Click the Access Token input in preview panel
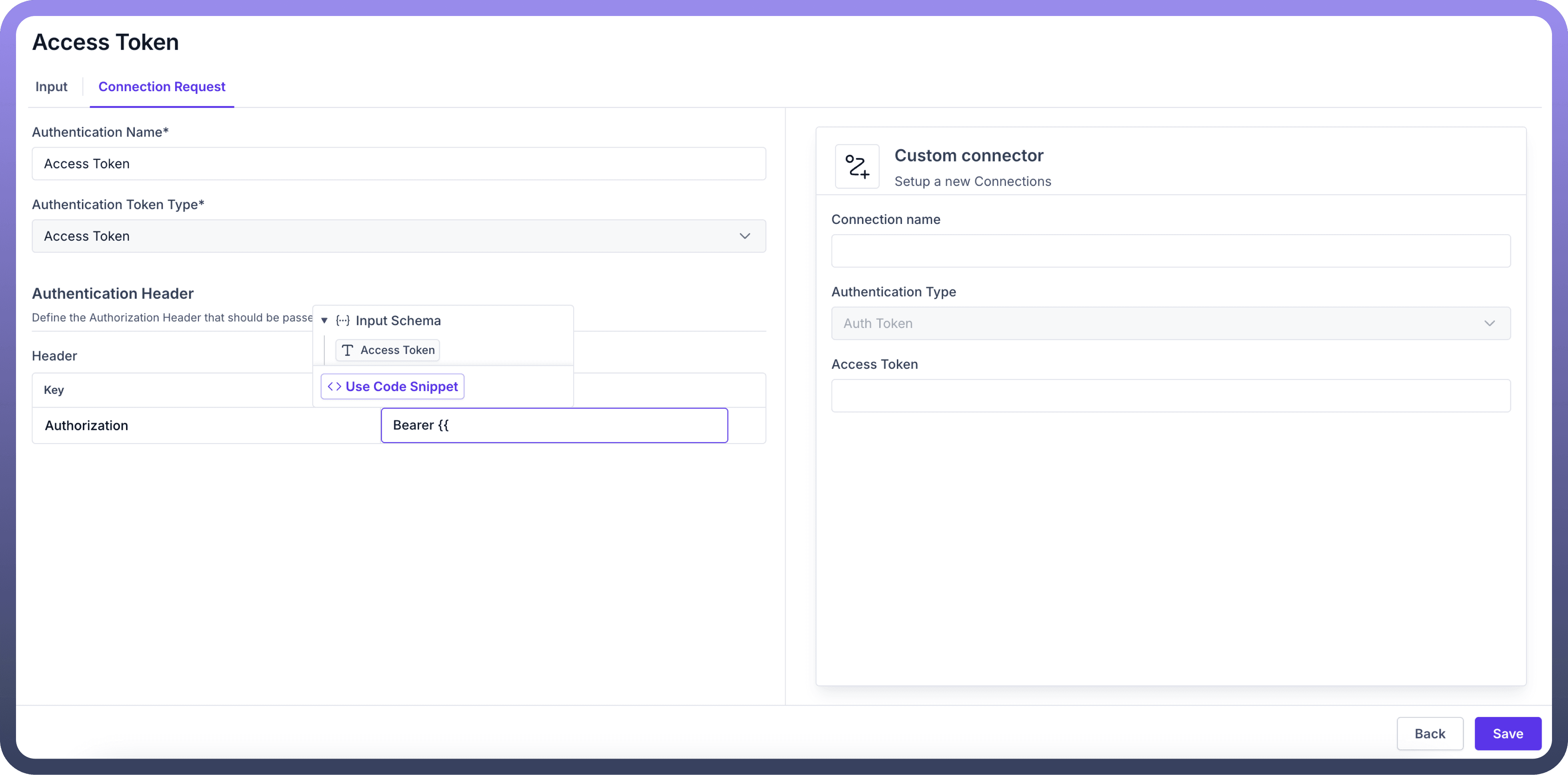Screen dimensions: 1568x775 coord(1170,396)
